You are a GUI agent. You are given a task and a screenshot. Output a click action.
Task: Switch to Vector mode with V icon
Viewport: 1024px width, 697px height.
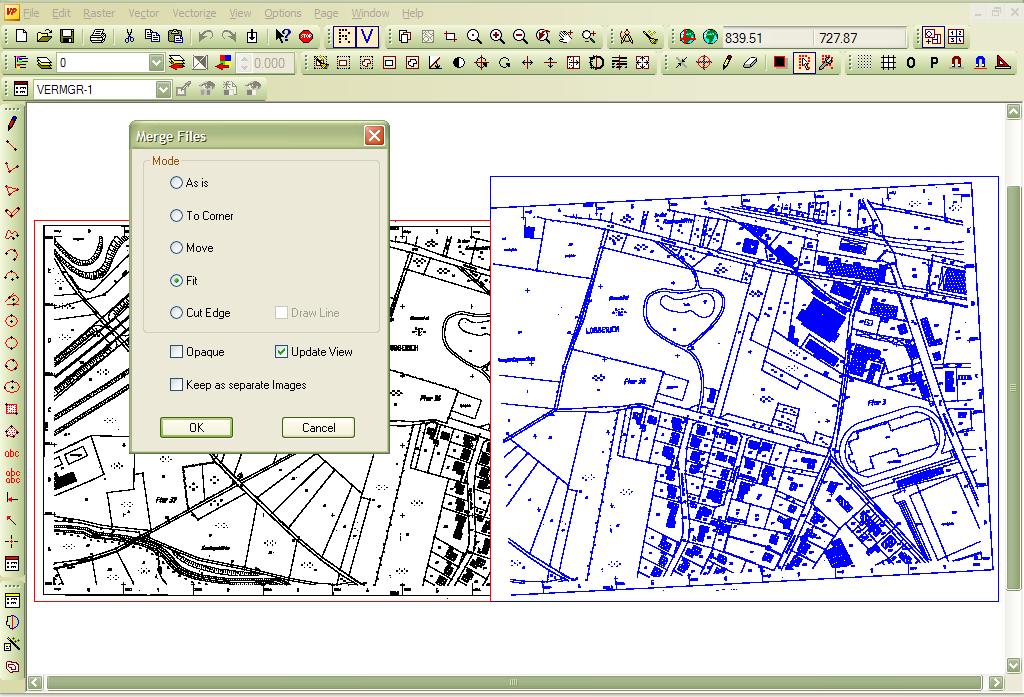click(x=368, y=37)
